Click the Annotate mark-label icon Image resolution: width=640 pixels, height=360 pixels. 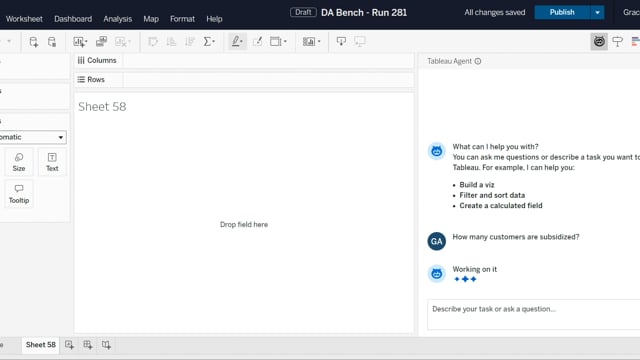(257, 41)
